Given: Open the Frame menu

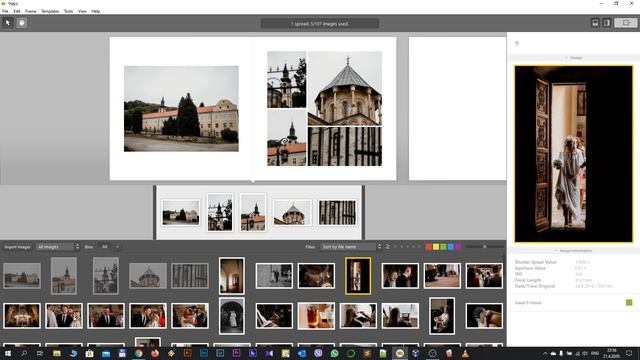Looking at the screenshot, I should [x=31, y=11].
